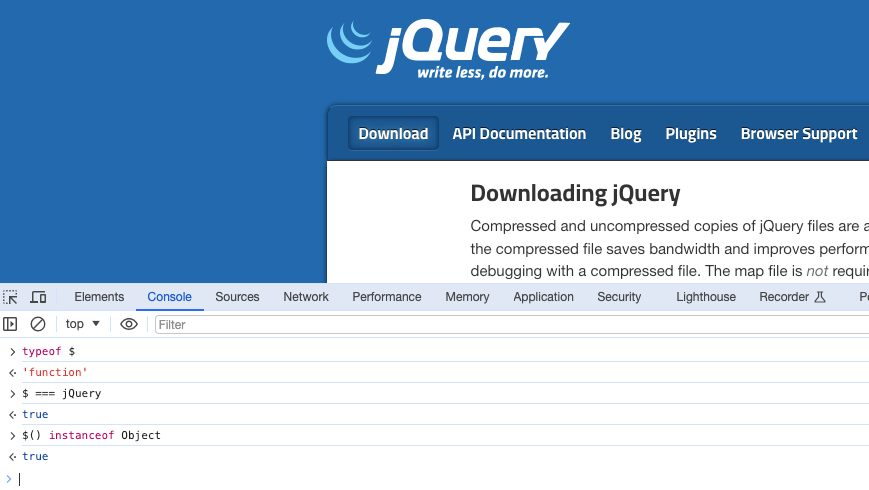
Task: Show the console sidebar panel icon
Action: click(10, 324)
